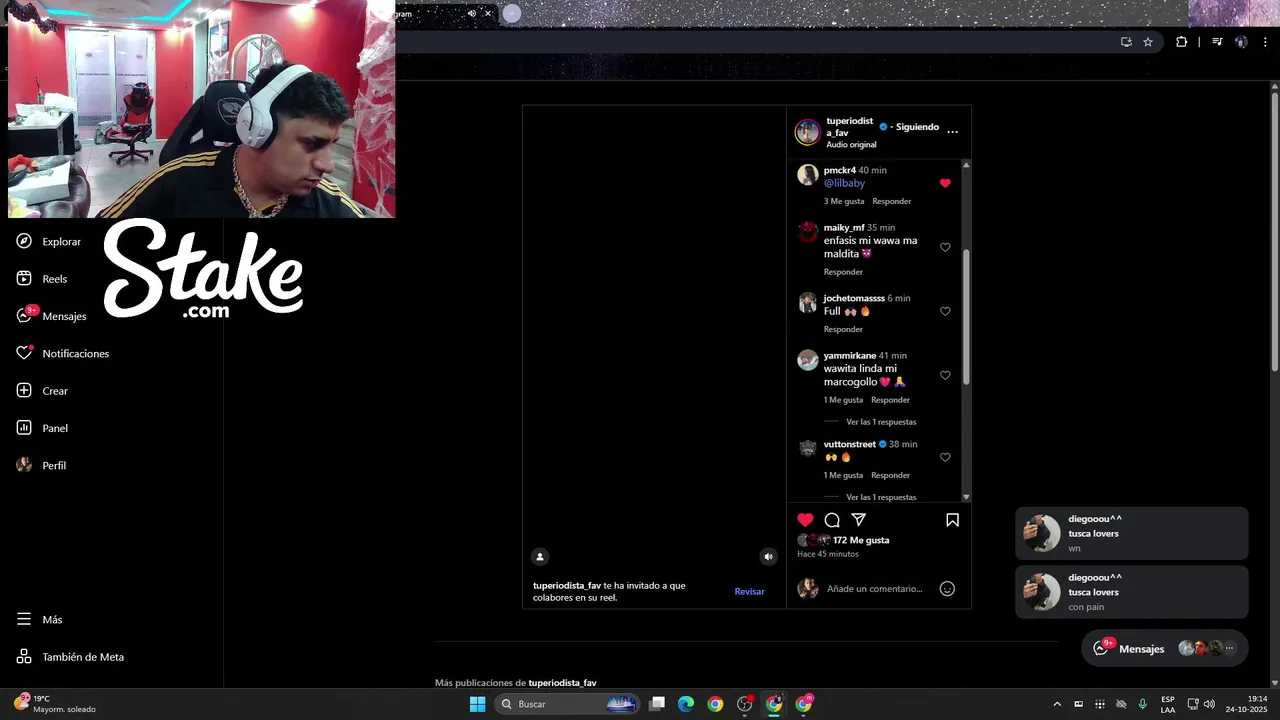Open the Reels section
The image size is (1280, 720).
click(41, 279)
